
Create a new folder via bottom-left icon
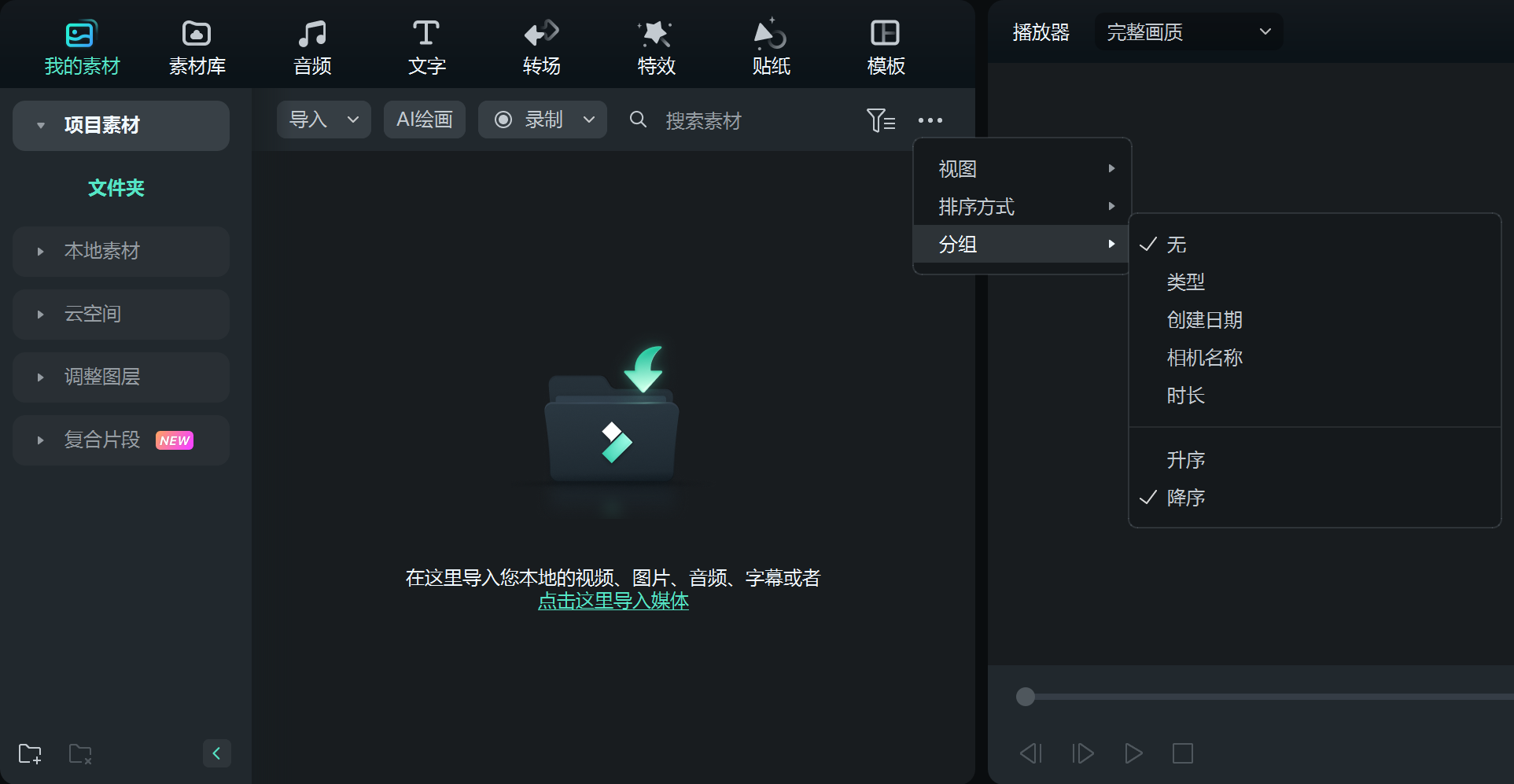tap(30, 753)
